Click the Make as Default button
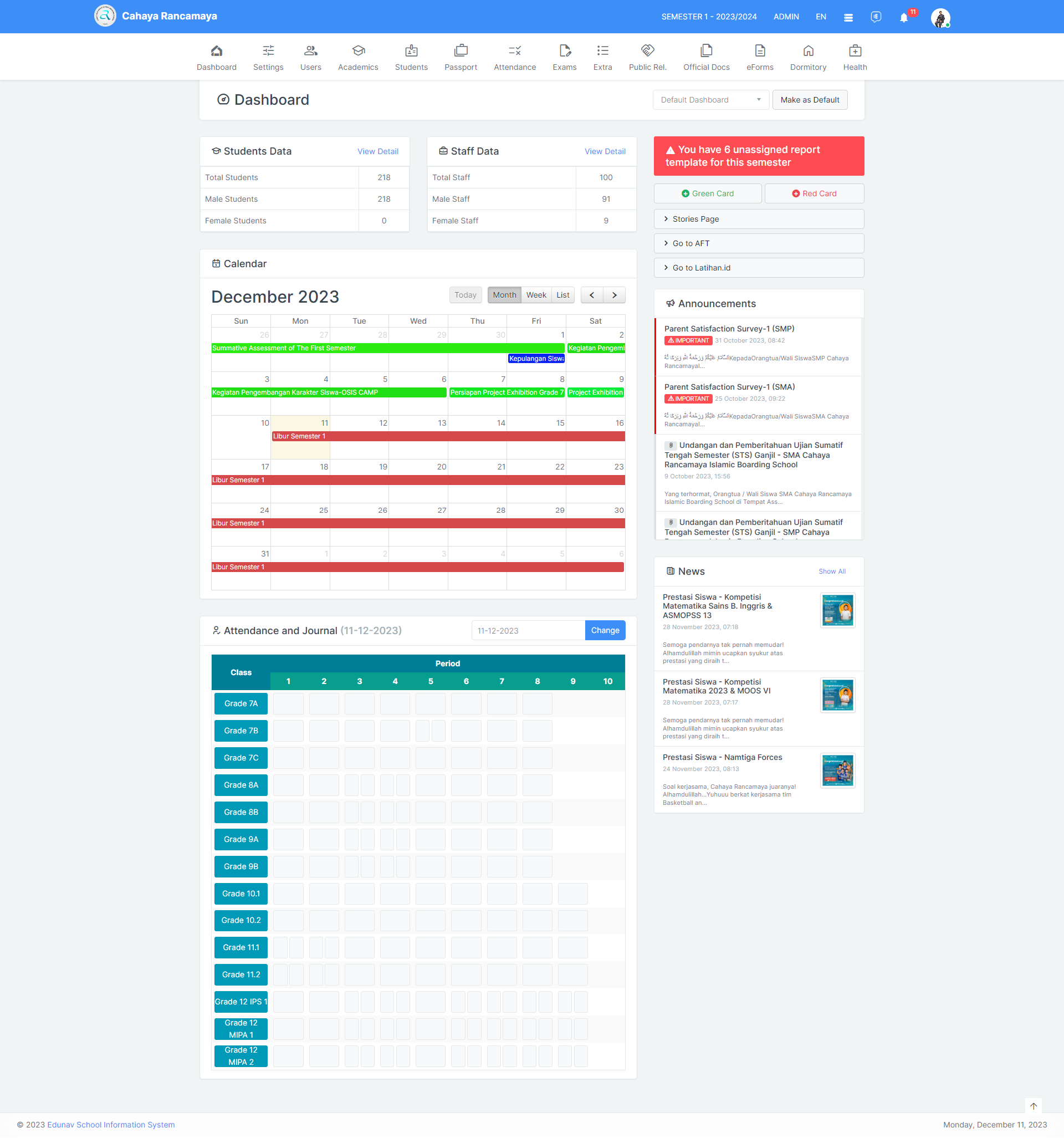This screenshot has width=1064, height=1138. 809,100
